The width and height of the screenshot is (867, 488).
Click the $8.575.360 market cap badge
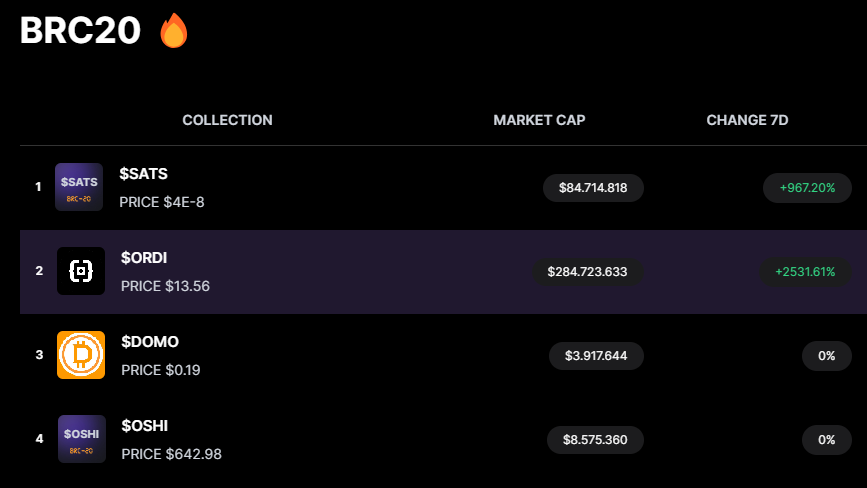pyautogui.click(x=596, y=440)
